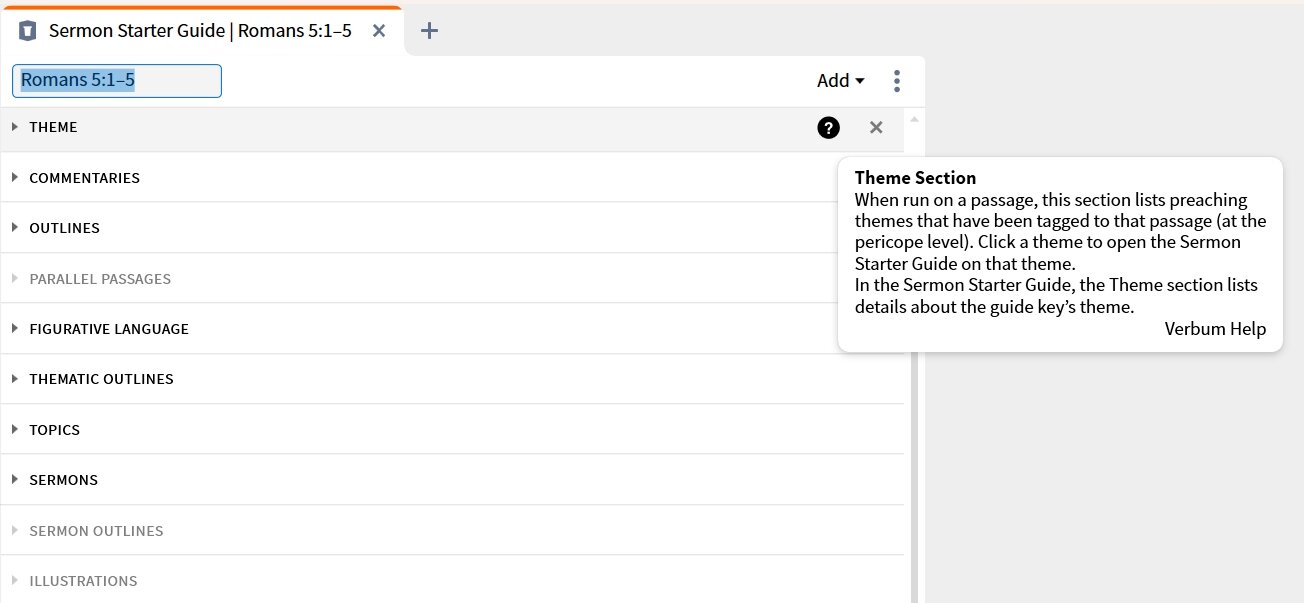Click the ILLUSTRATIONS heading

point(83,581)
